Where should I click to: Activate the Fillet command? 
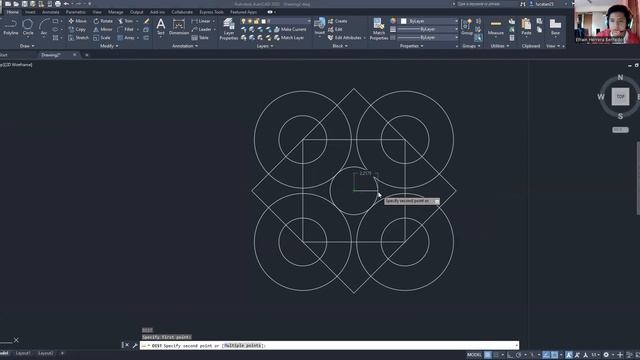126,29
